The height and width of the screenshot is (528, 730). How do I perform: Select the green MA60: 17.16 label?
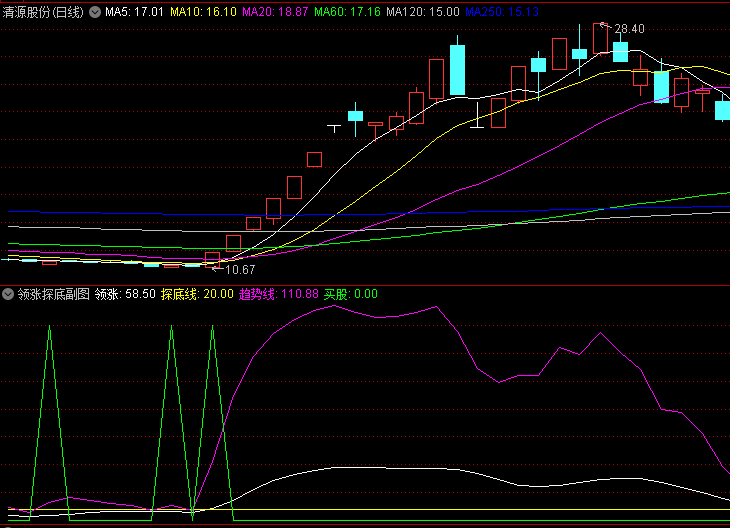pyautogui.click(x=347, y=12)
